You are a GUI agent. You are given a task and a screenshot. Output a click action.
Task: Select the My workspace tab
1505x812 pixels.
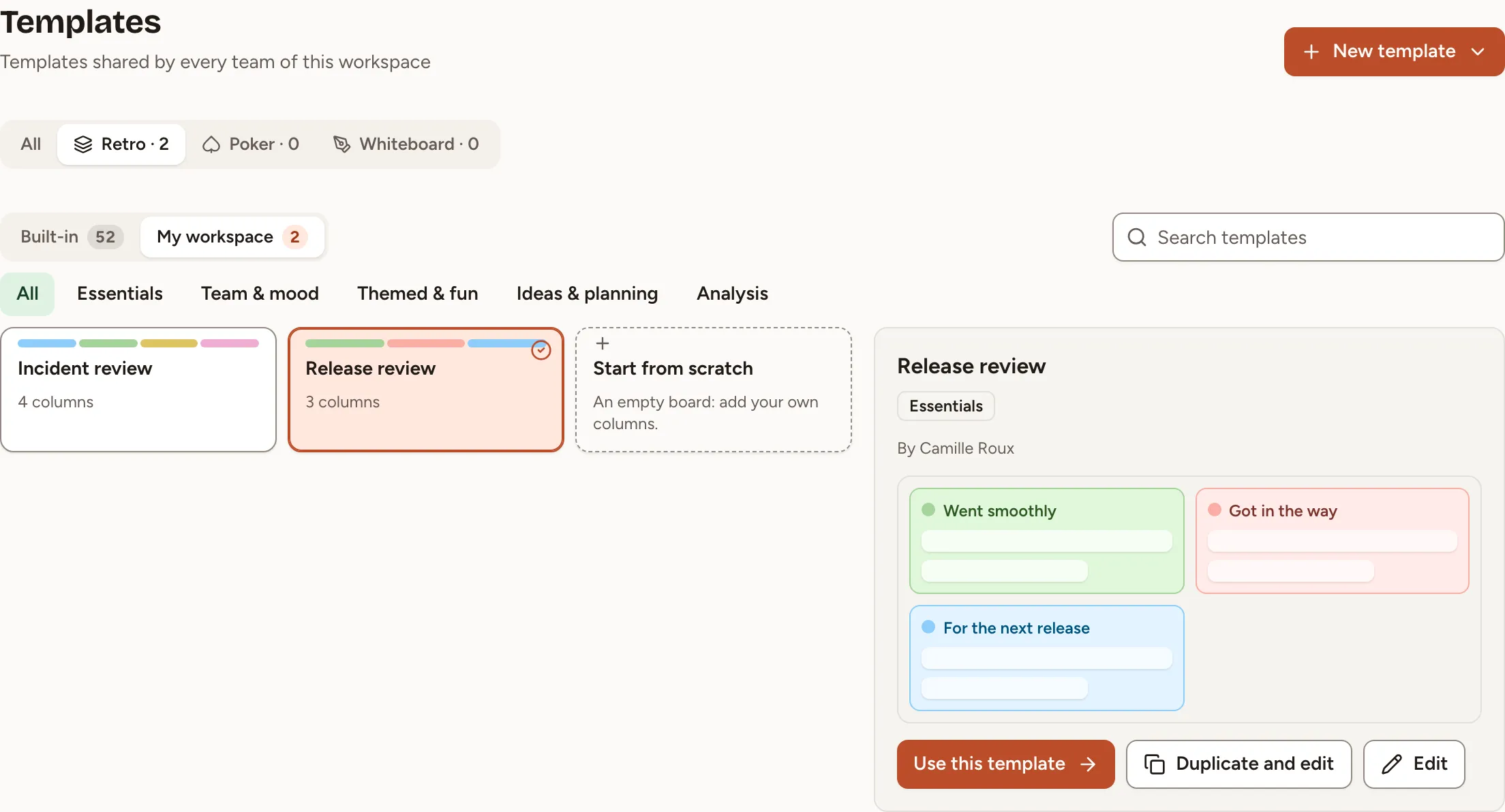(x=232, y=237)
